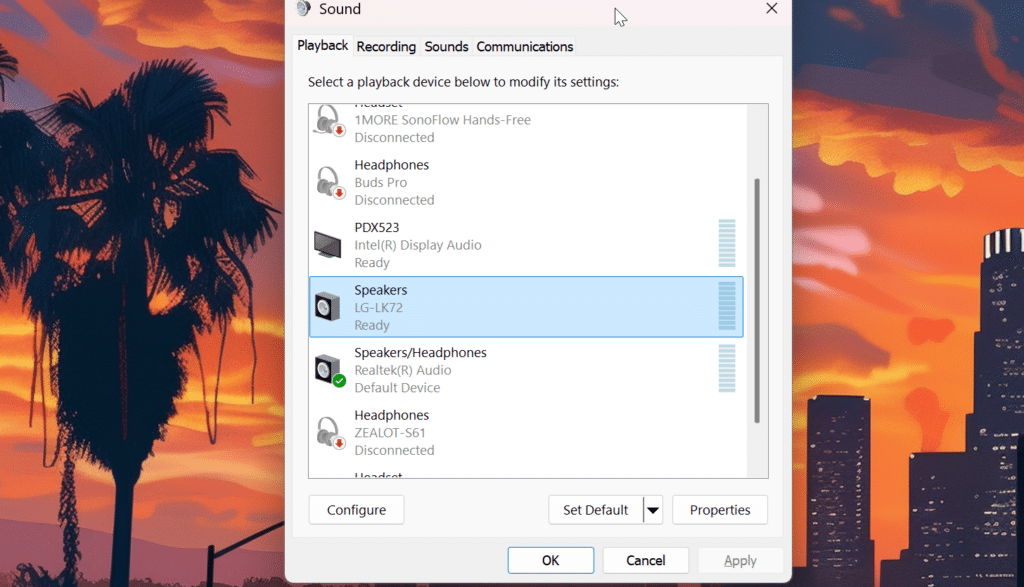Image resolution: width=1024 pixels, height=587 pixels.
Task: Click the Disconnected status under ZEALOT-S61
Action: 394,451
